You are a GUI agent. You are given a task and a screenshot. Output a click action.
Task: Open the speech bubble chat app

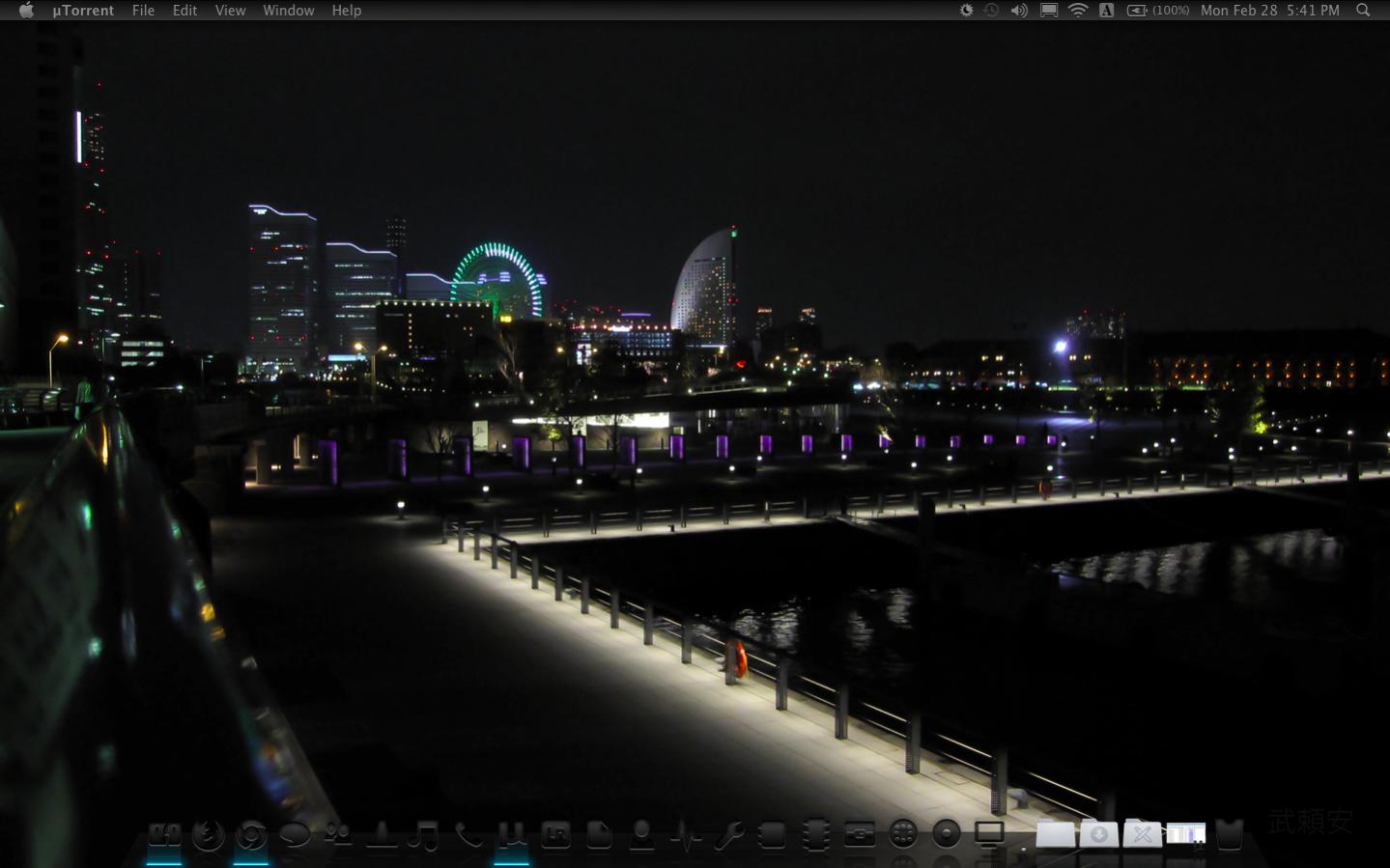[x=295, y=834]
